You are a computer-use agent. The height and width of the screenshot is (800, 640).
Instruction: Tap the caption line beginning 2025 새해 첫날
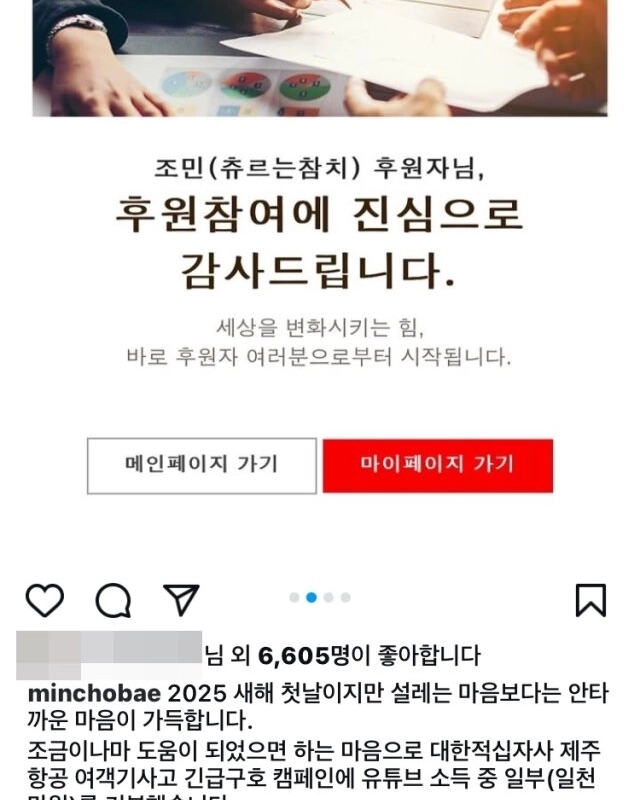(x=318, y=707)
